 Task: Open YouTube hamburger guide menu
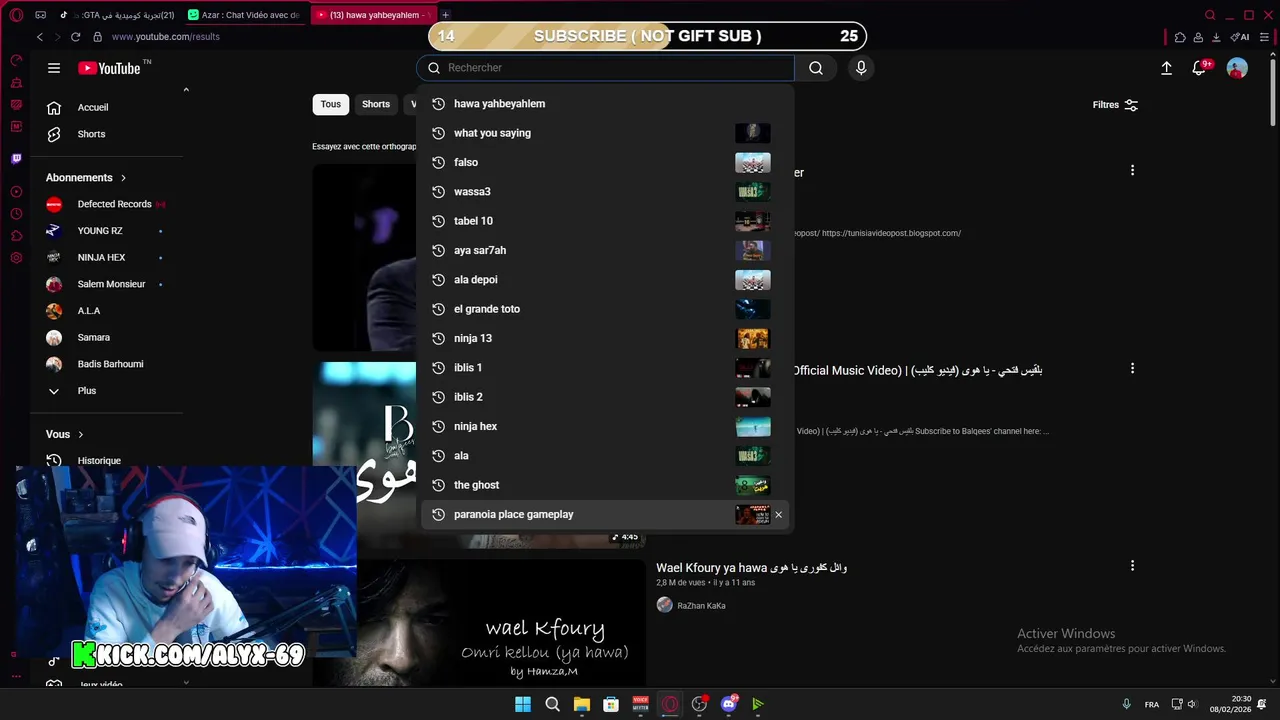click(54, 68)
